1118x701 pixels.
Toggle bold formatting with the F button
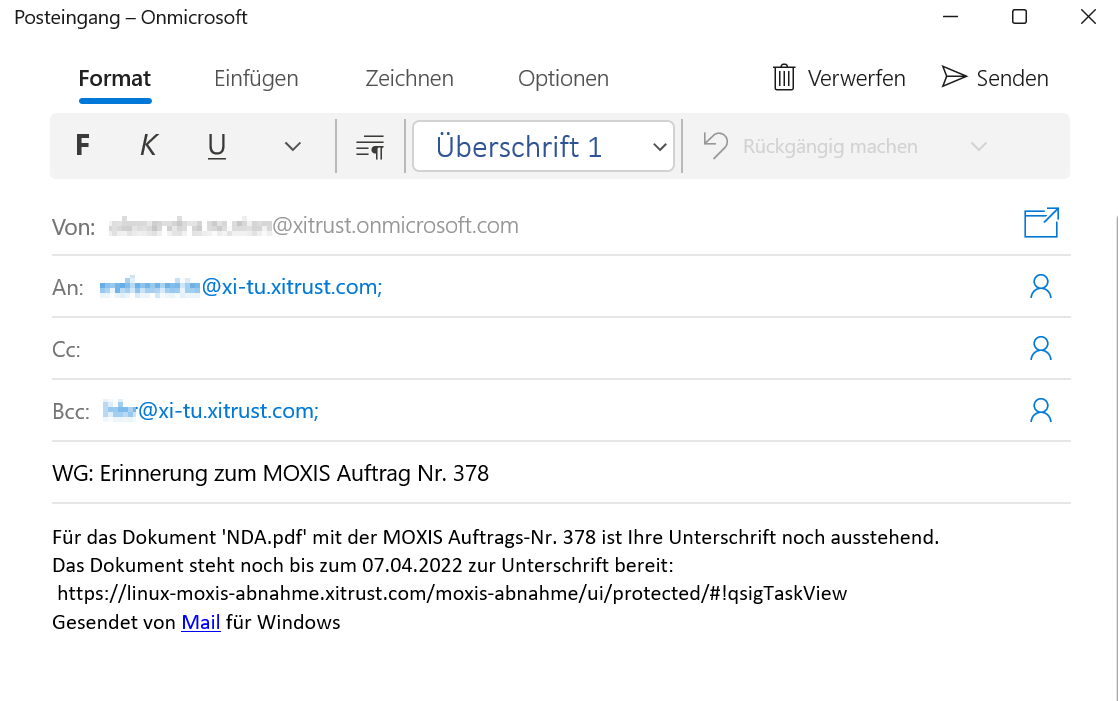(82, 146)
